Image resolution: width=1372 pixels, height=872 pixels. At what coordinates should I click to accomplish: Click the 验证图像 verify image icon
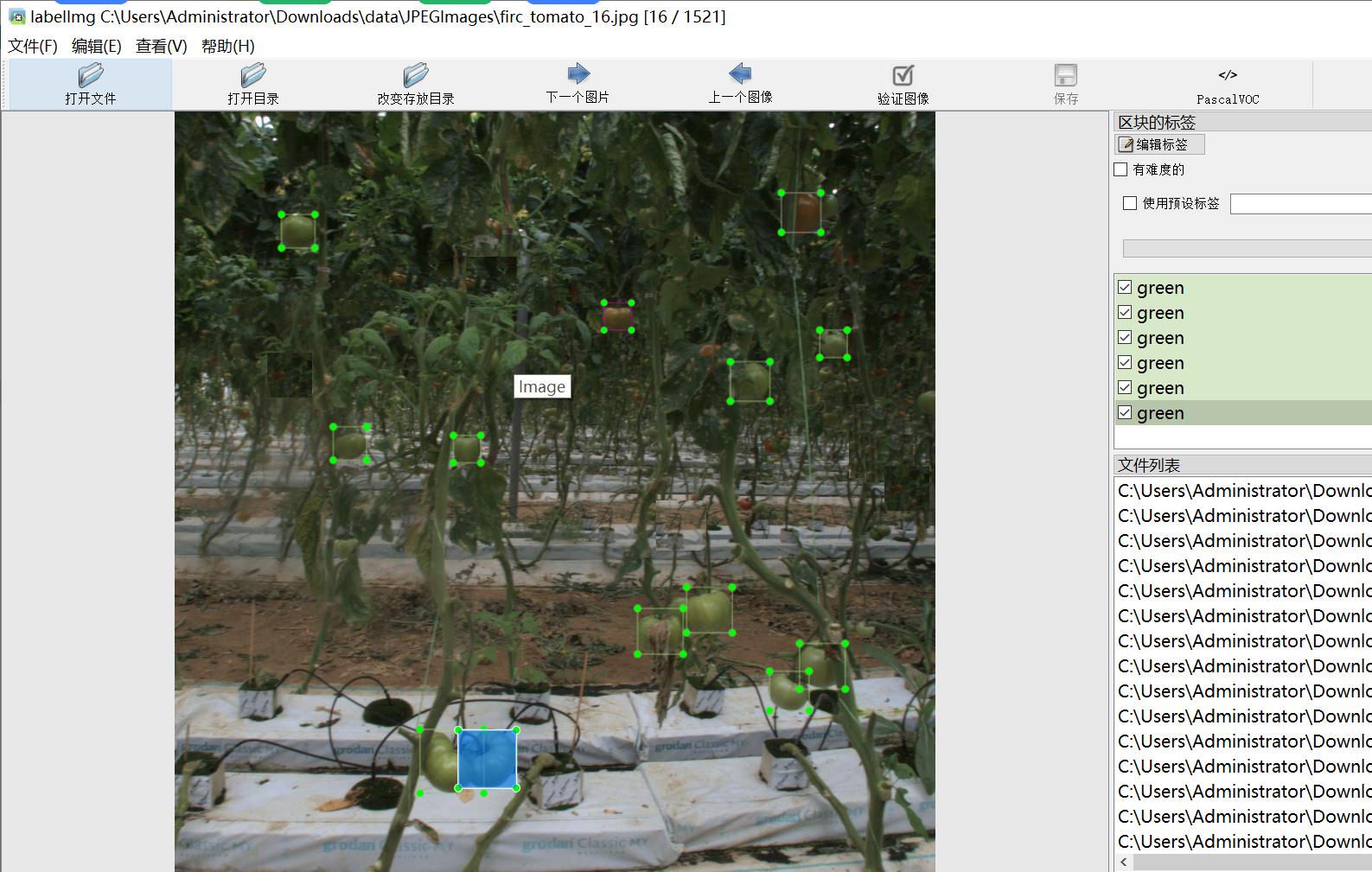coord(903,75)
